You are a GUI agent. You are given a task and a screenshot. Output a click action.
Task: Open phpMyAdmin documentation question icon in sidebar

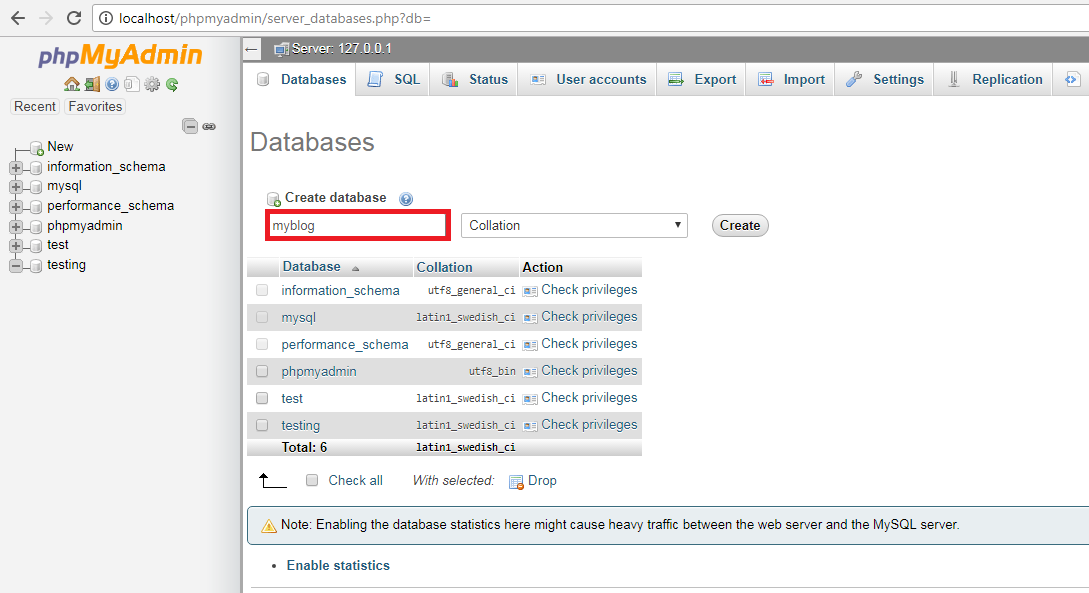[x=112, y=85]
